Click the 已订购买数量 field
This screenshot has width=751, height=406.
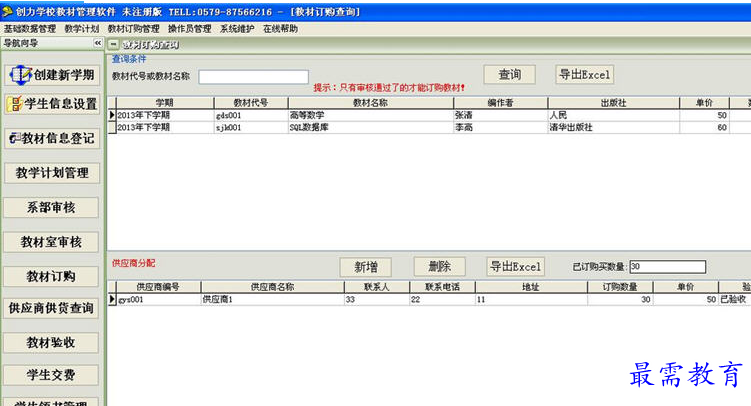pos(667,267)
